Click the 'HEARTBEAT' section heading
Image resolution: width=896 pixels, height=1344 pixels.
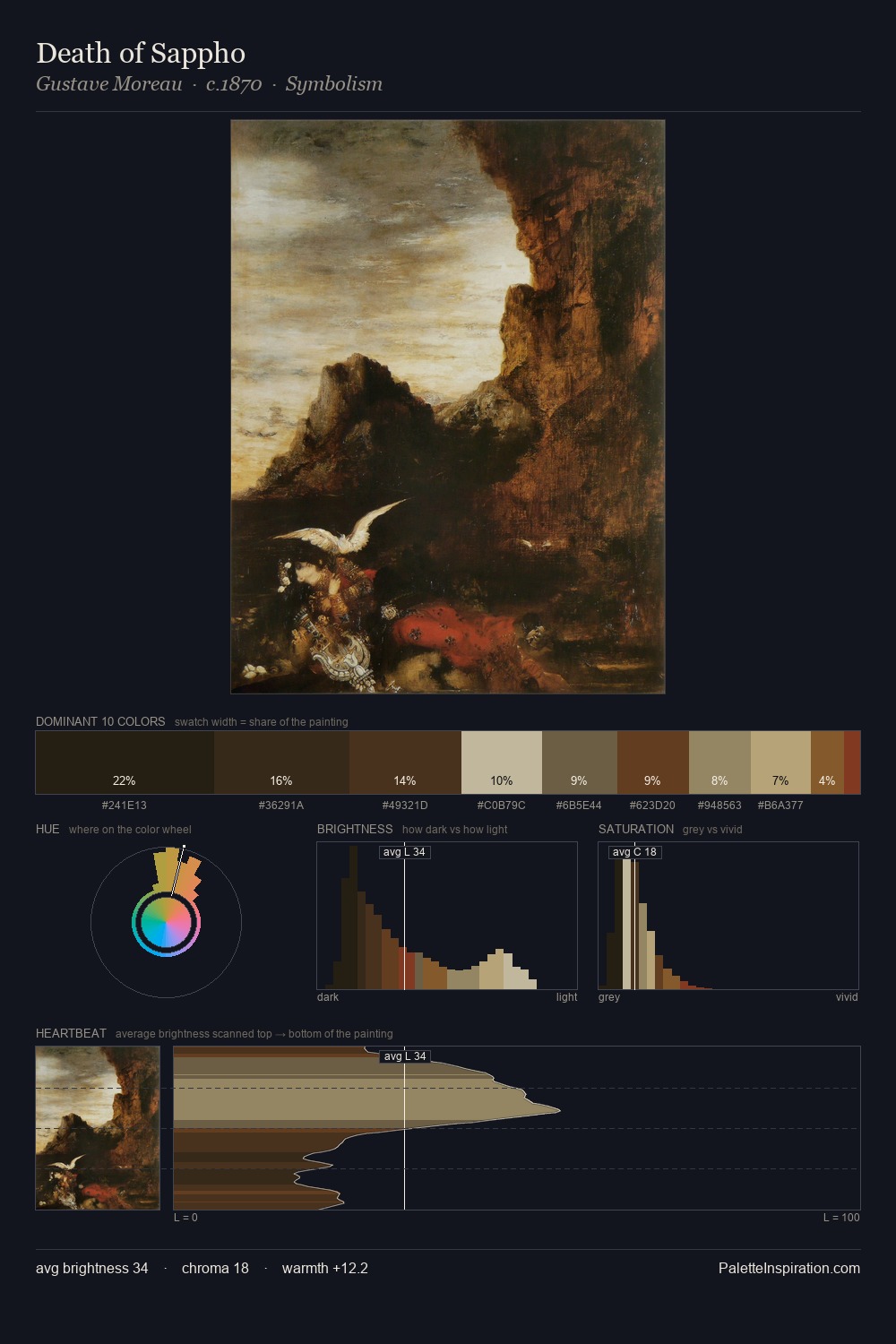coord(71,1033)
